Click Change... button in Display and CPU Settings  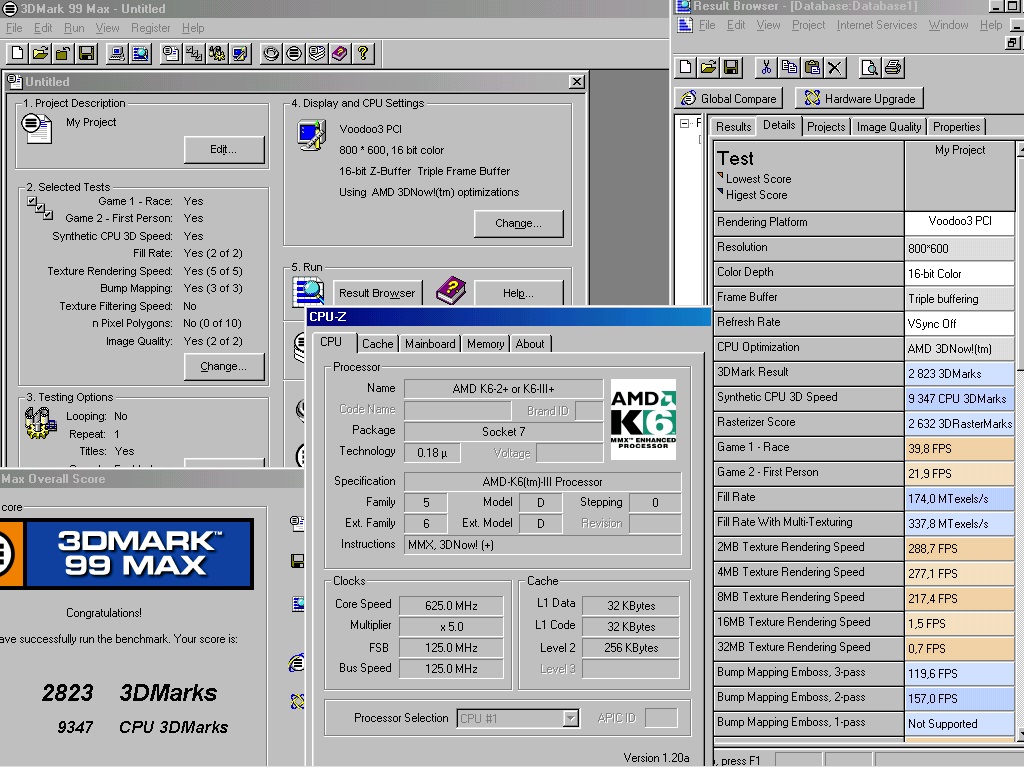(x=518, y=223)
